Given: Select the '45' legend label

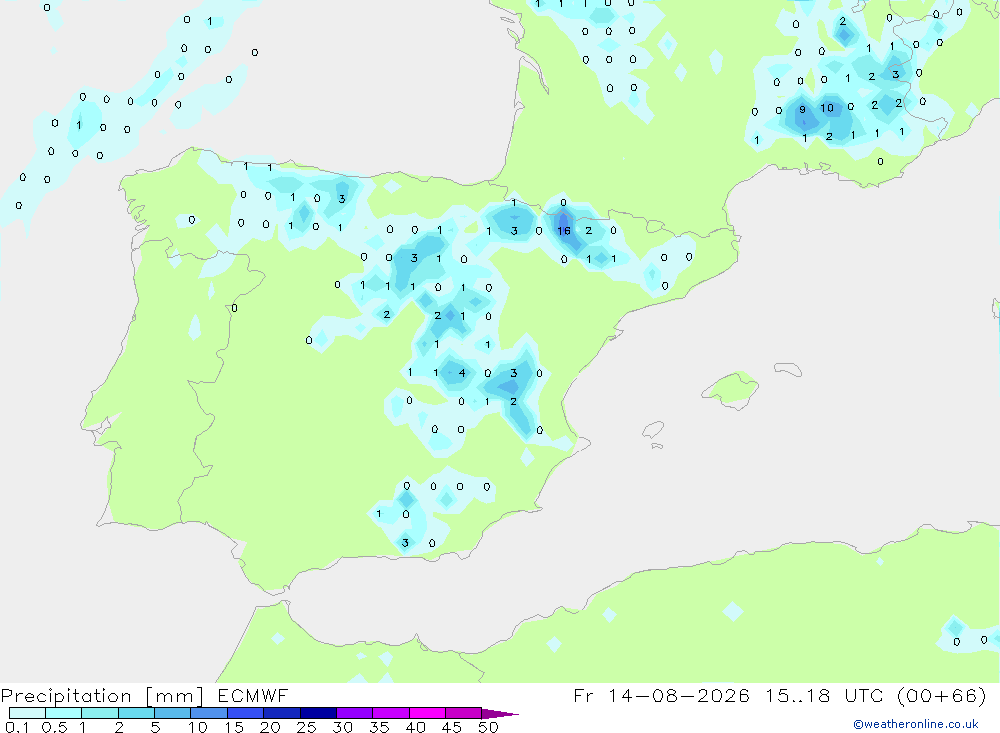Looking at the screenshot, I should (x=452, y=727).
